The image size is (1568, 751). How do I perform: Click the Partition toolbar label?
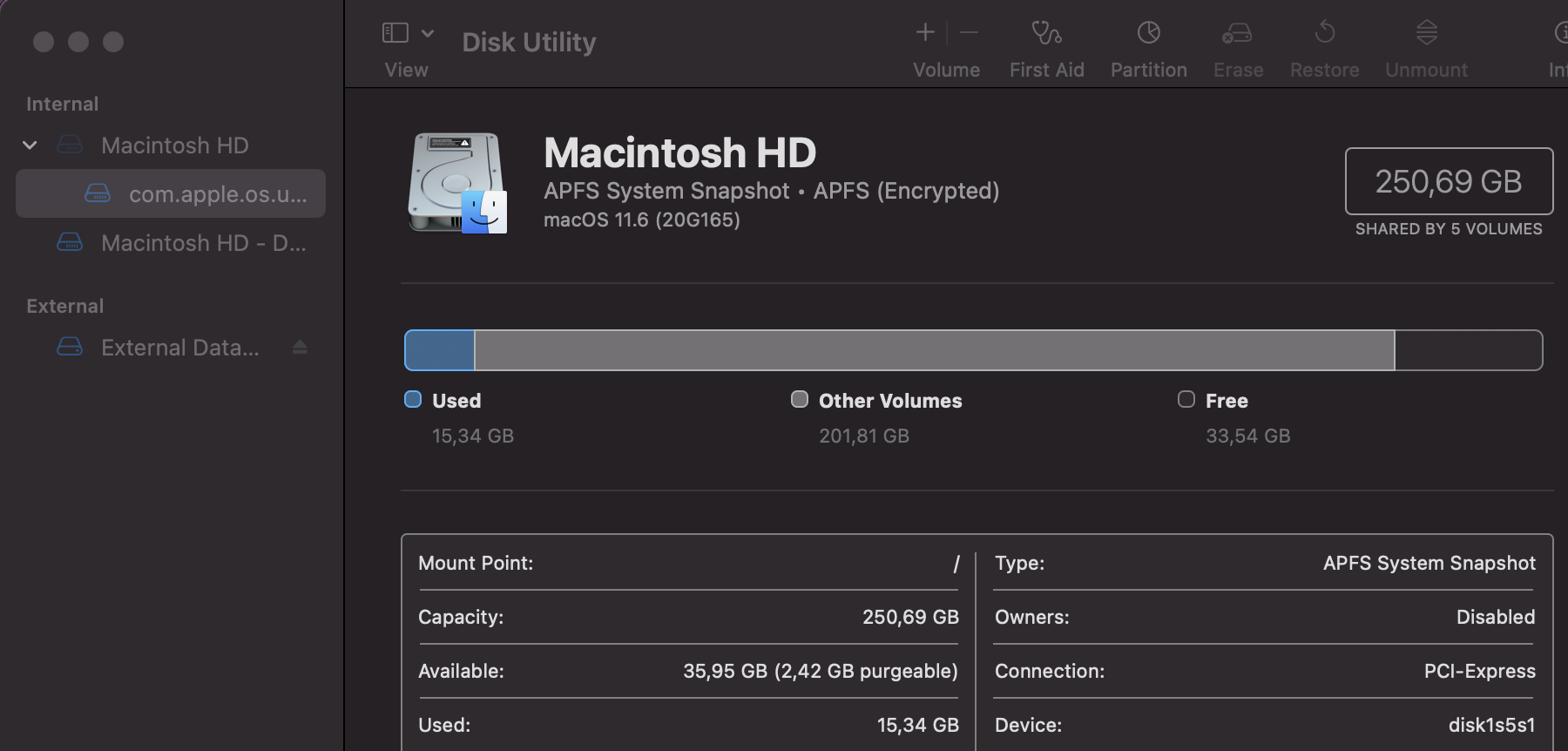point(1149,70)
